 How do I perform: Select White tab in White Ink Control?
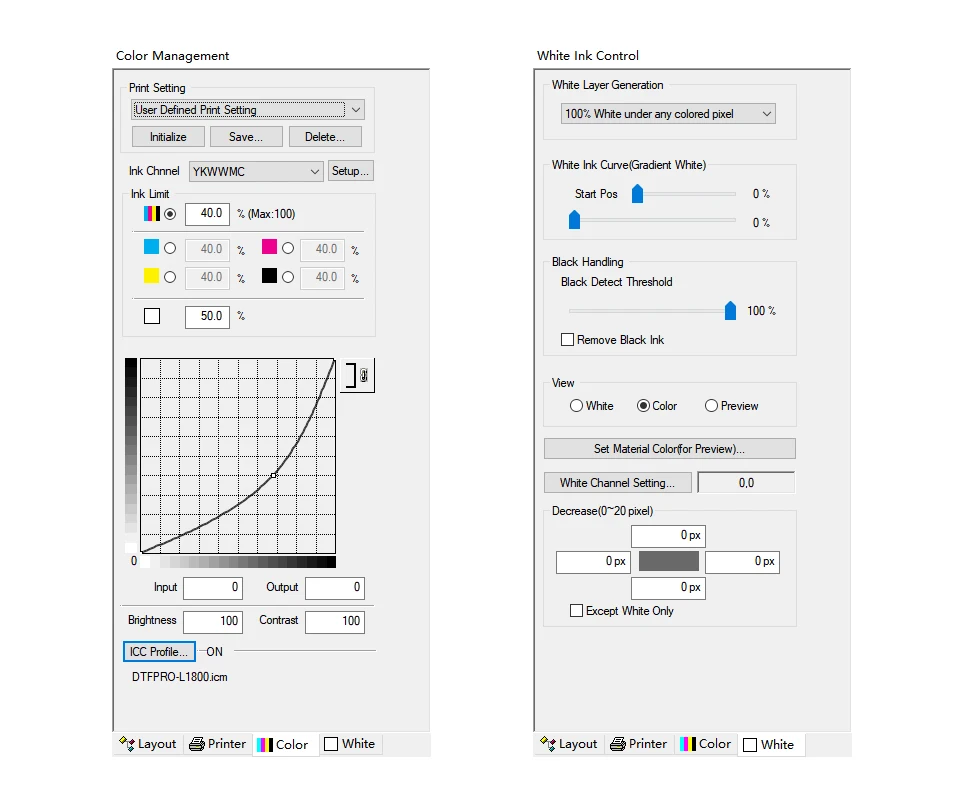tap(770, 745)
